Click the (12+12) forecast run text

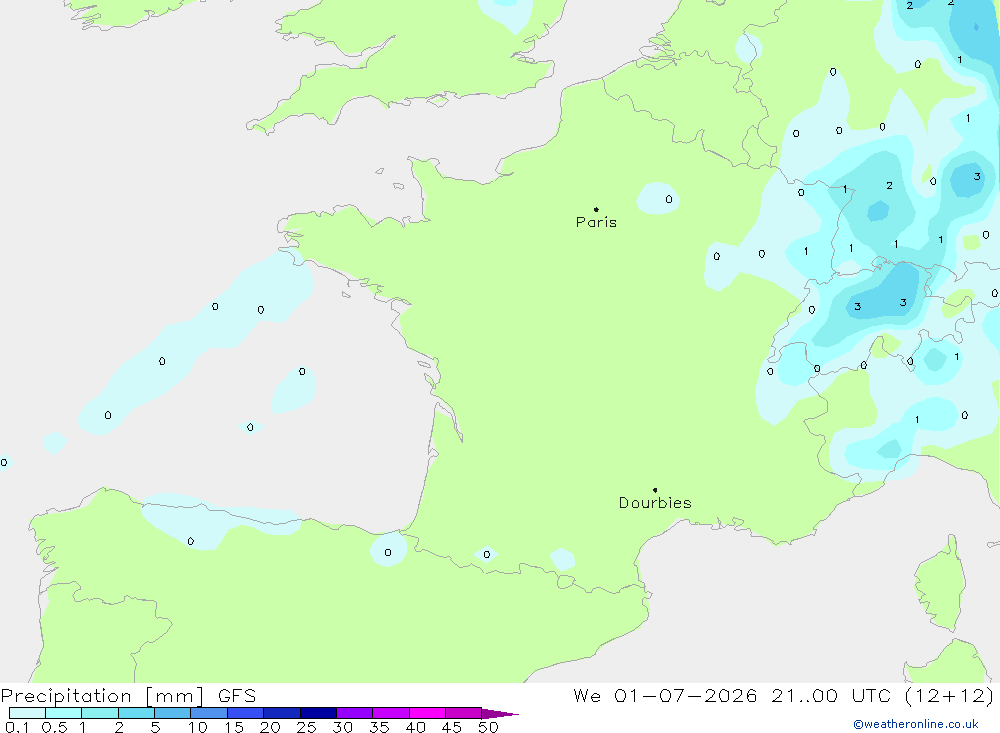[x=949, y=696]
